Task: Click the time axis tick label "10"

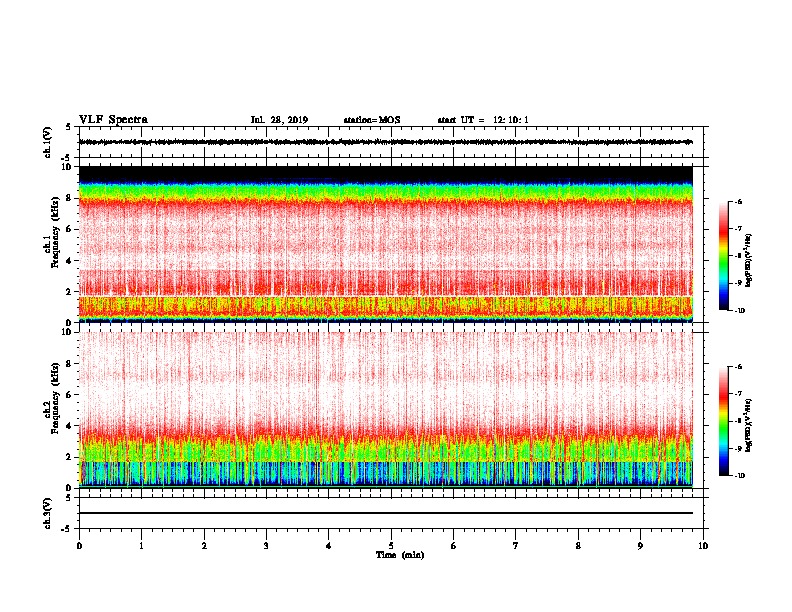Action: pyautogui.click(x=703, y=546)
